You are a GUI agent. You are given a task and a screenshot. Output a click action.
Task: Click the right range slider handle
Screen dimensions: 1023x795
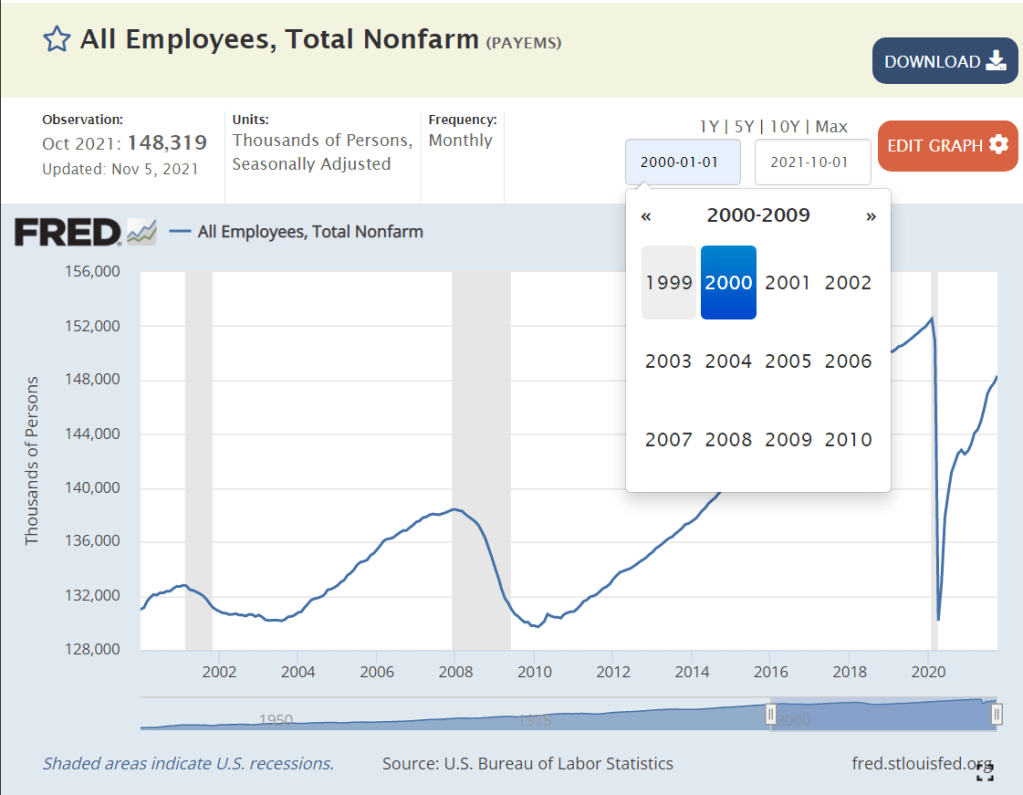pyautogui.click(x=995, y=713)
